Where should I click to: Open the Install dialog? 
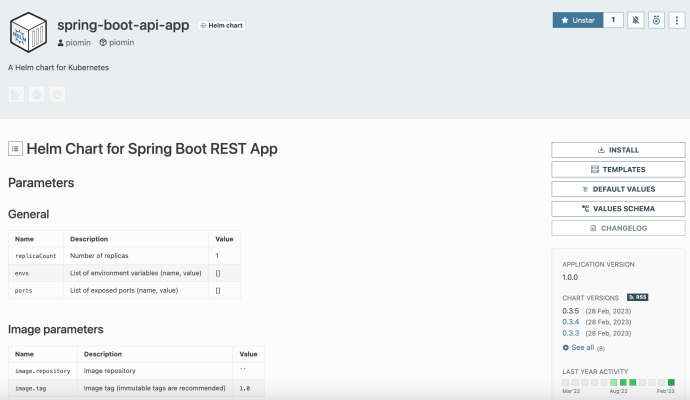pos(618,150)
